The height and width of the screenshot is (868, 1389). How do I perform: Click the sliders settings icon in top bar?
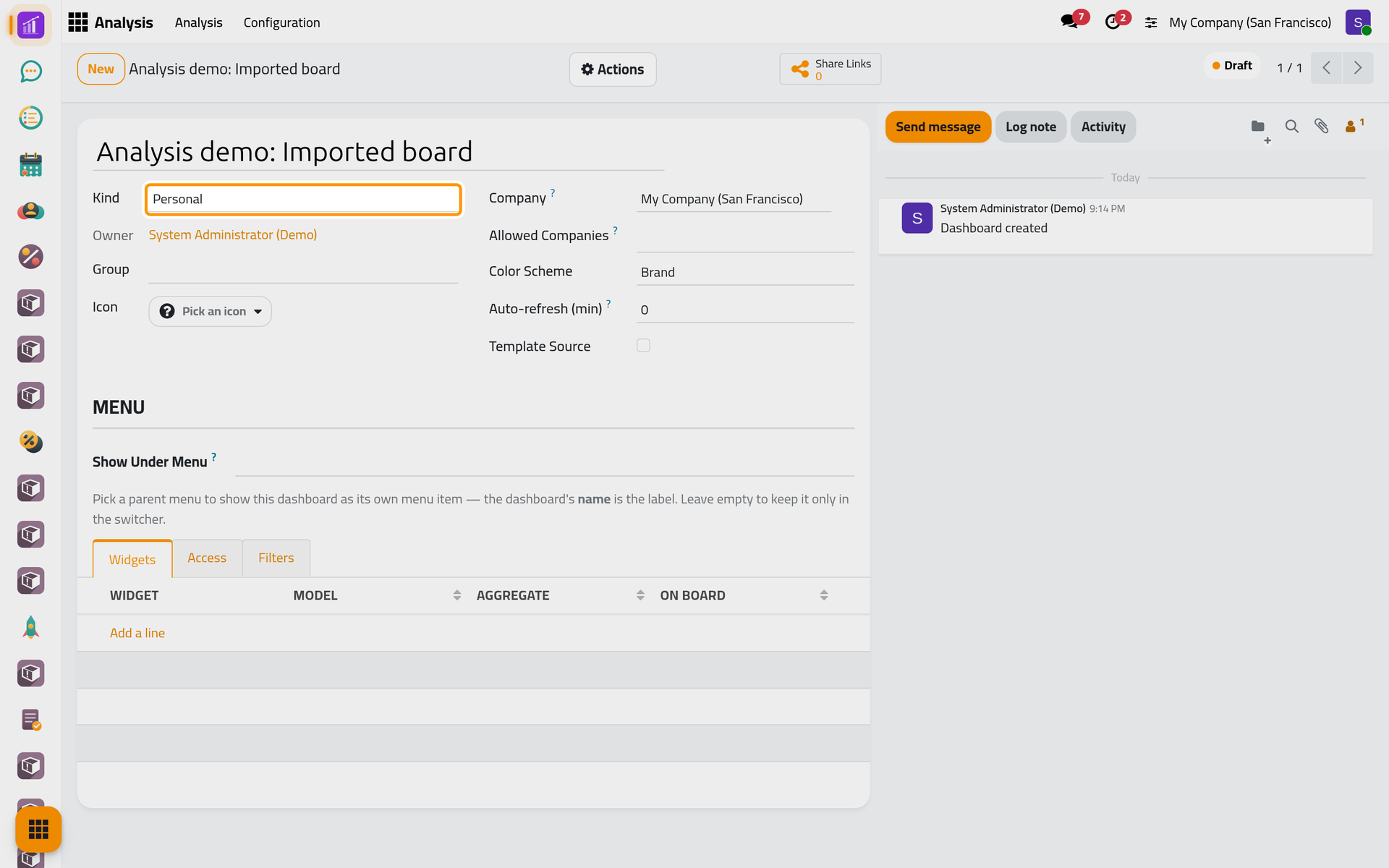tap(1151, 23)
